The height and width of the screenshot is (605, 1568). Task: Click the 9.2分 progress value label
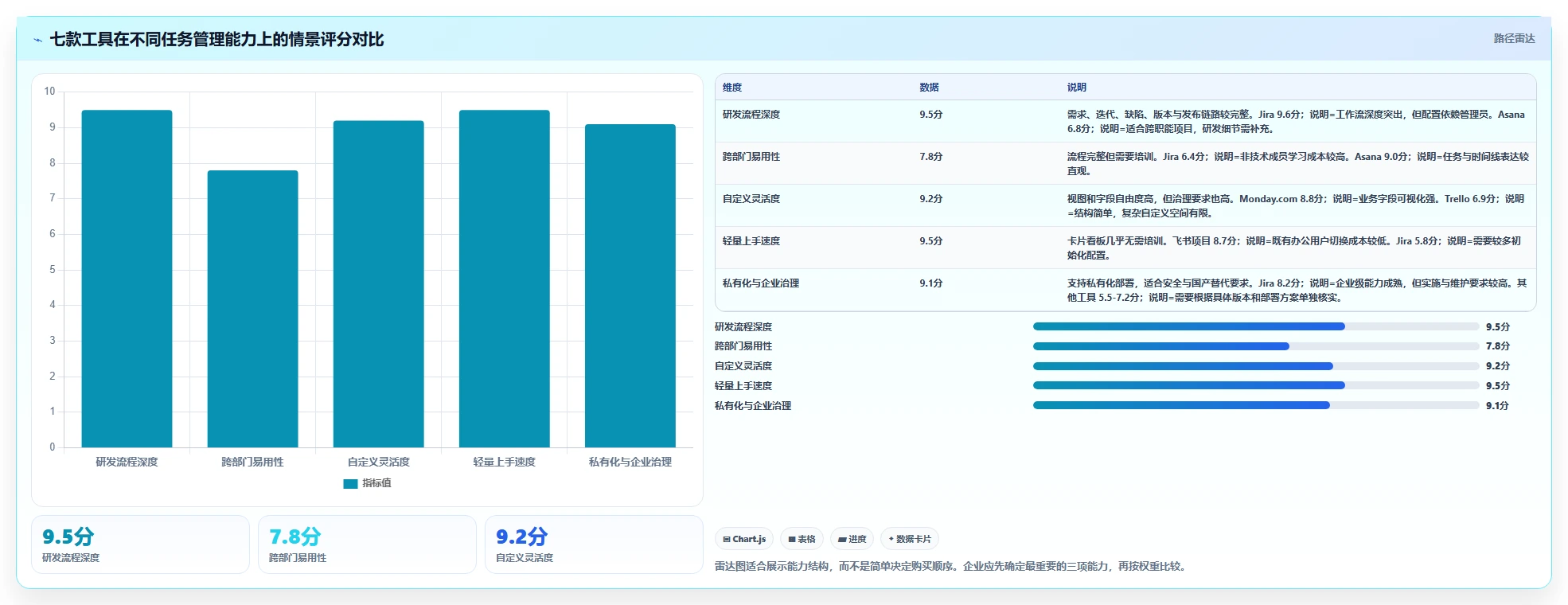click(x=1497, y=366)
